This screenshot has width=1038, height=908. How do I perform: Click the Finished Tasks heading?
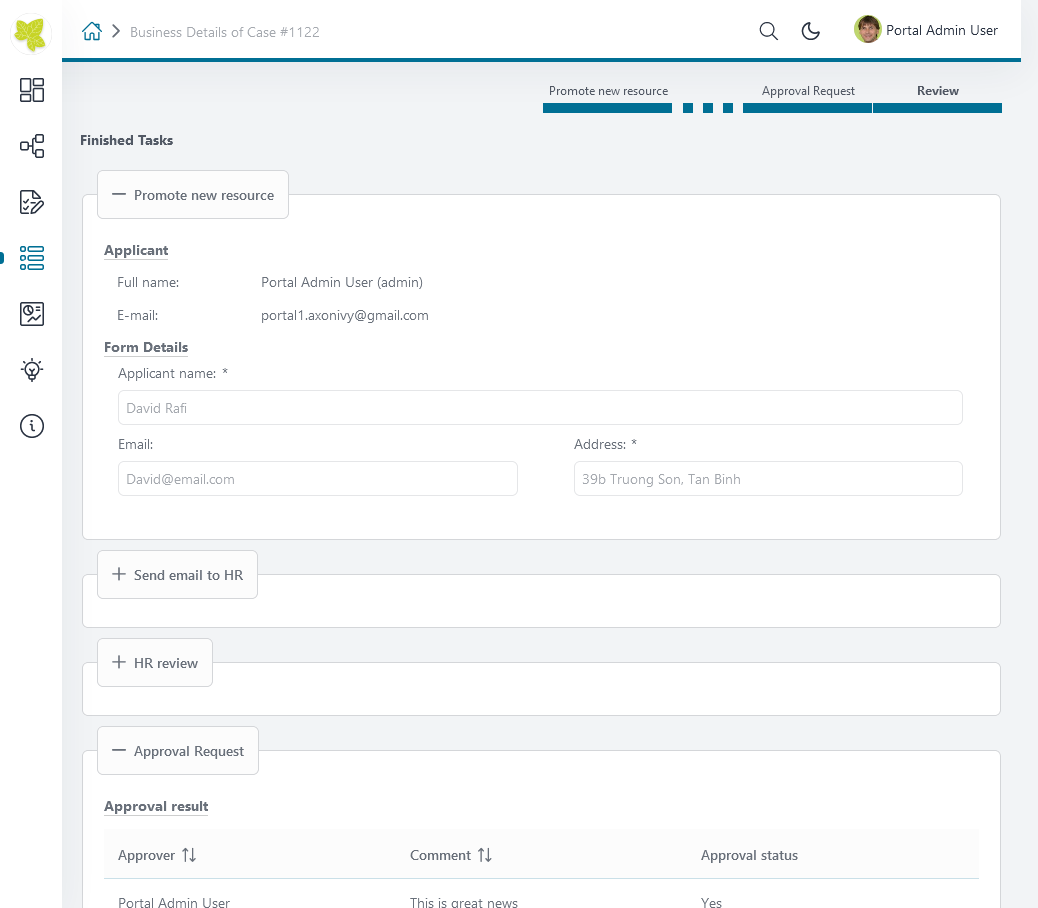pyautogui.click(x=126, y=140)
